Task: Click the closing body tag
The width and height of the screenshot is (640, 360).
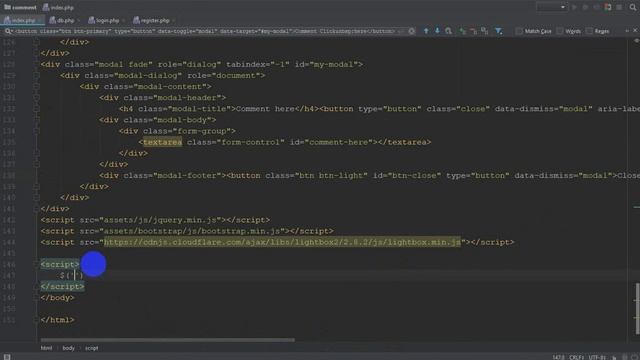Action: (x=57, y=298)
